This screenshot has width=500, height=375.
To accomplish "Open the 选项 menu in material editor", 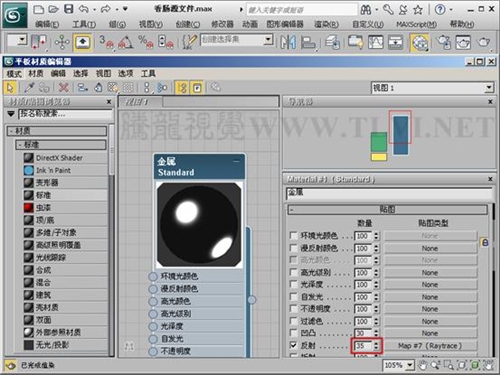I will (125, 74).
